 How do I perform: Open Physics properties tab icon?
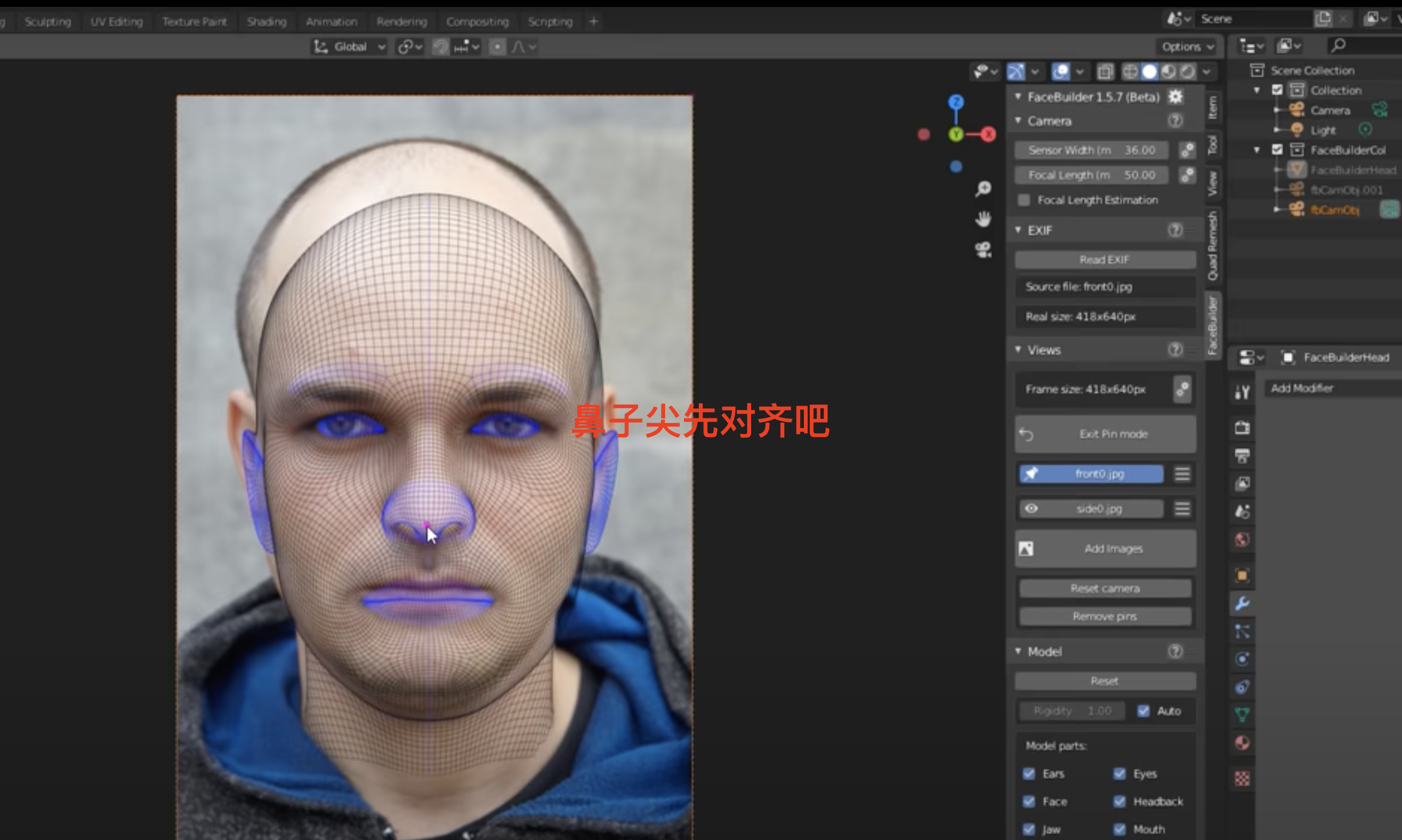(1242, 659)
